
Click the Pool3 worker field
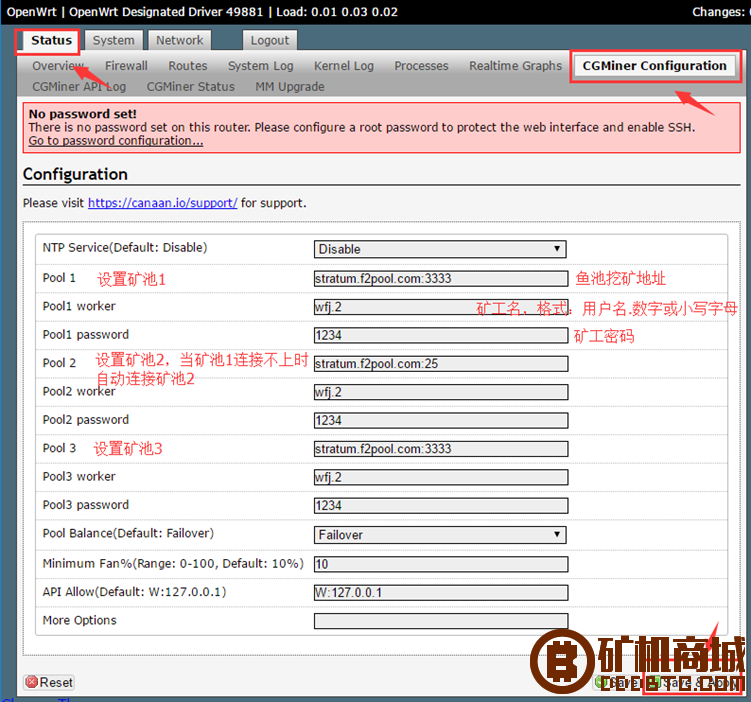click(441, 477)
